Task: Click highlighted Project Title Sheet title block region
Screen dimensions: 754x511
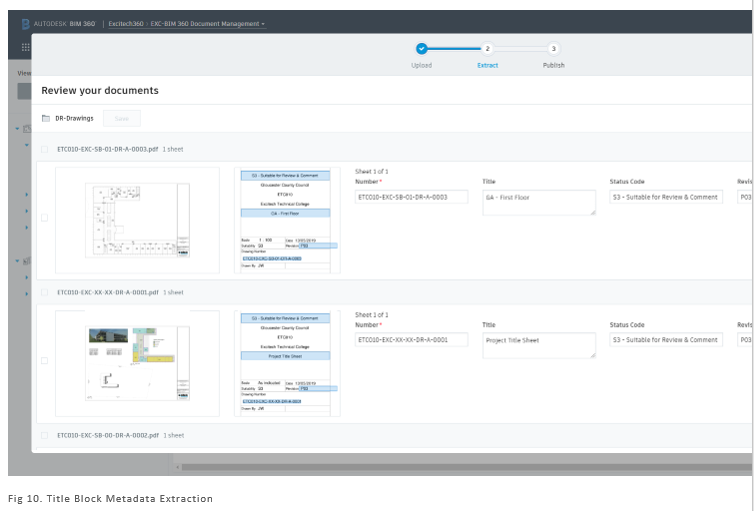Action: (285, 356)
